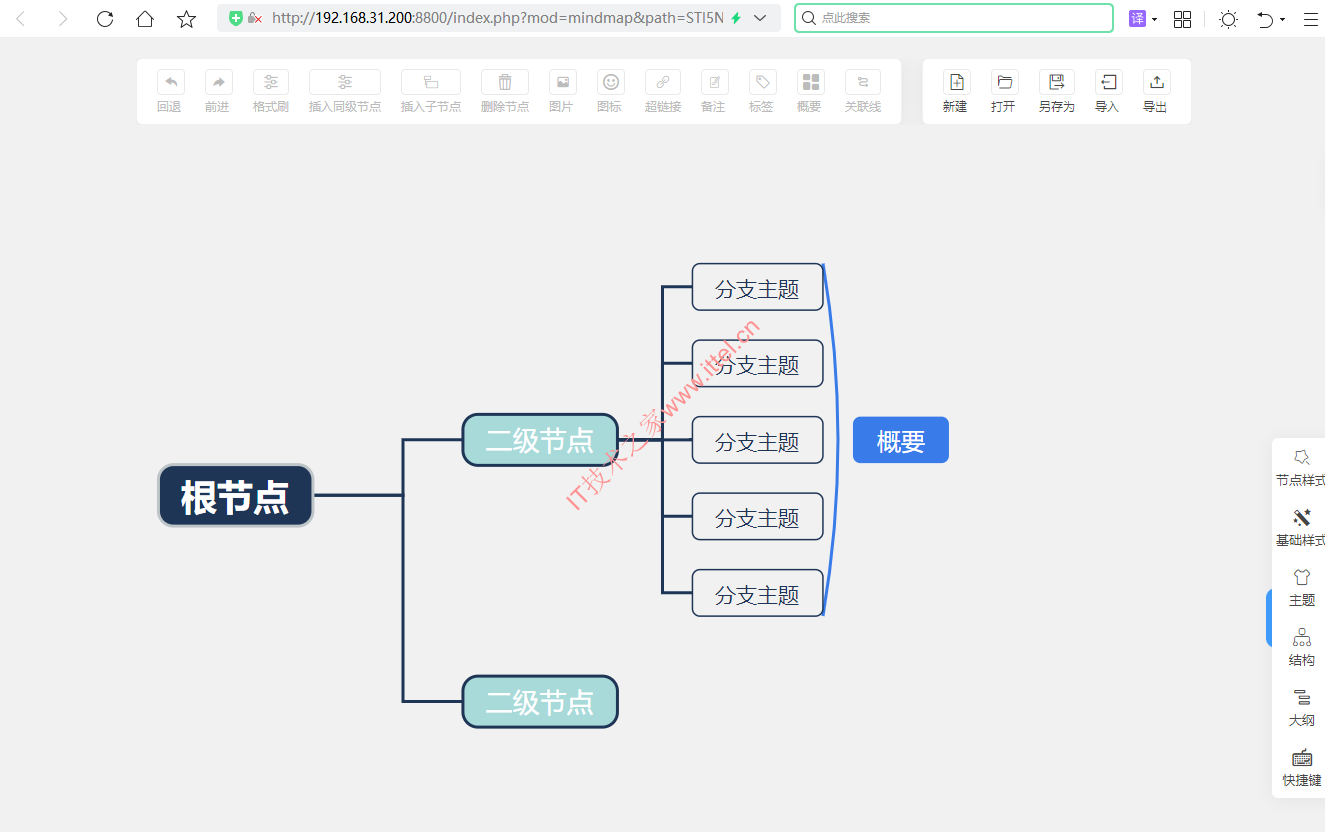Toggle the browser light mode sun icon
1325x832 pixels.
(x=1228, y=18)
